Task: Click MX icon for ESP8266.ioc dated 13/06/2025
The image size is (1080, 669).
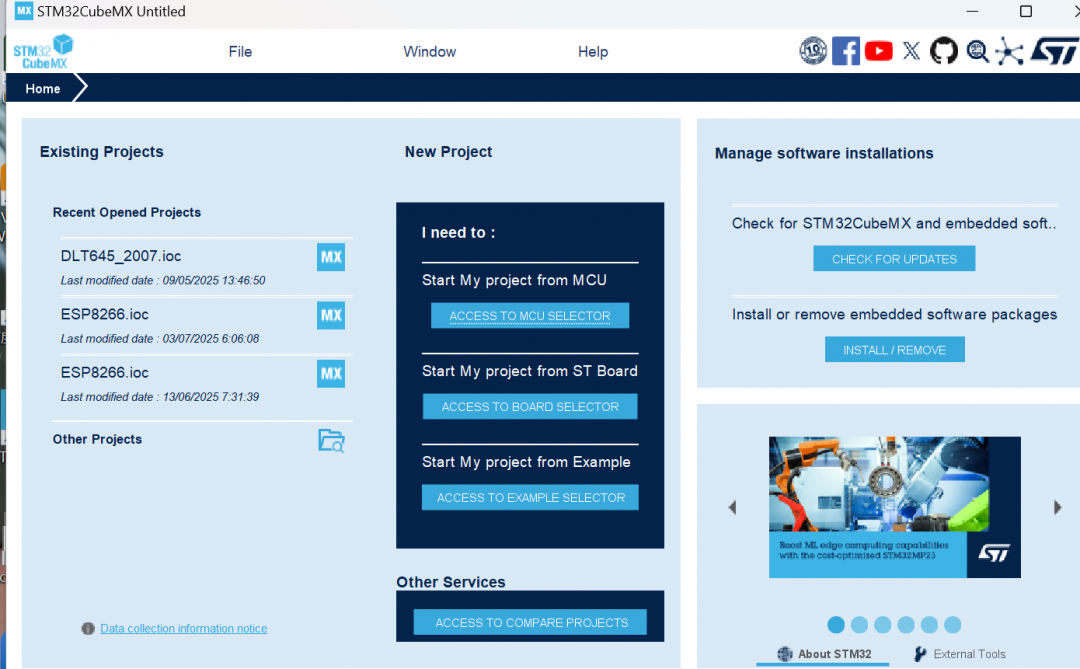Action: pos(331,373)
